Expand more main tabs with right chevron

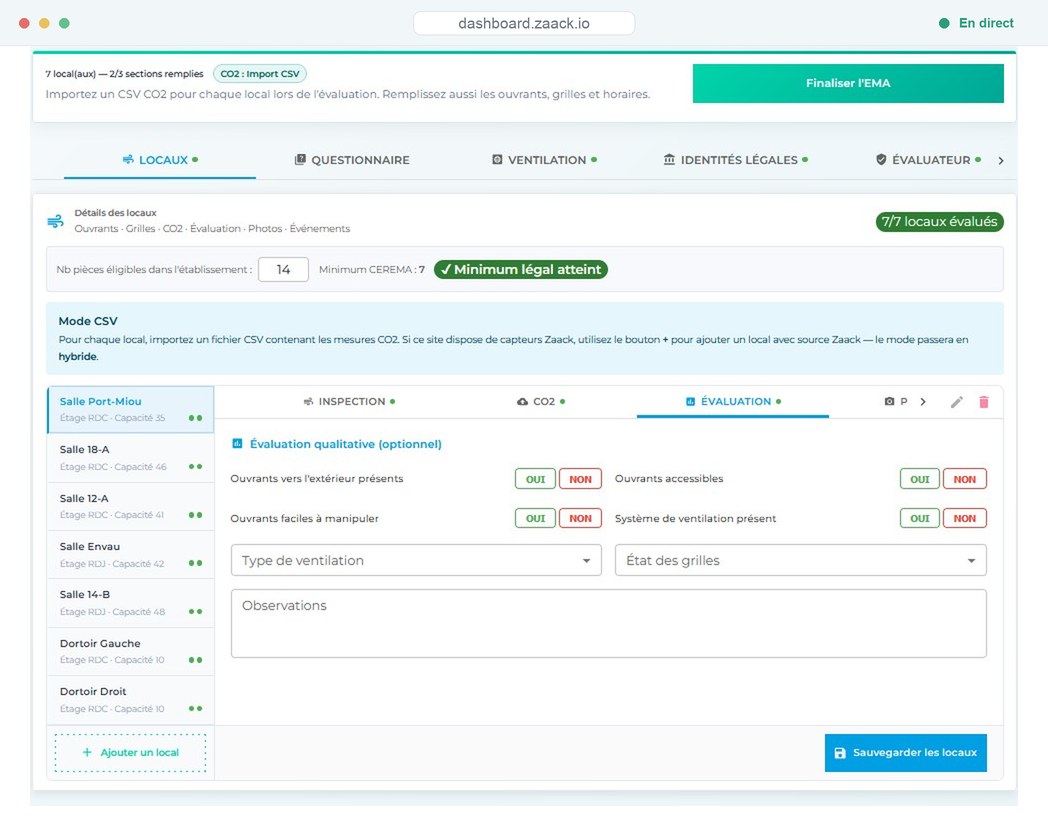(1001, 160)
